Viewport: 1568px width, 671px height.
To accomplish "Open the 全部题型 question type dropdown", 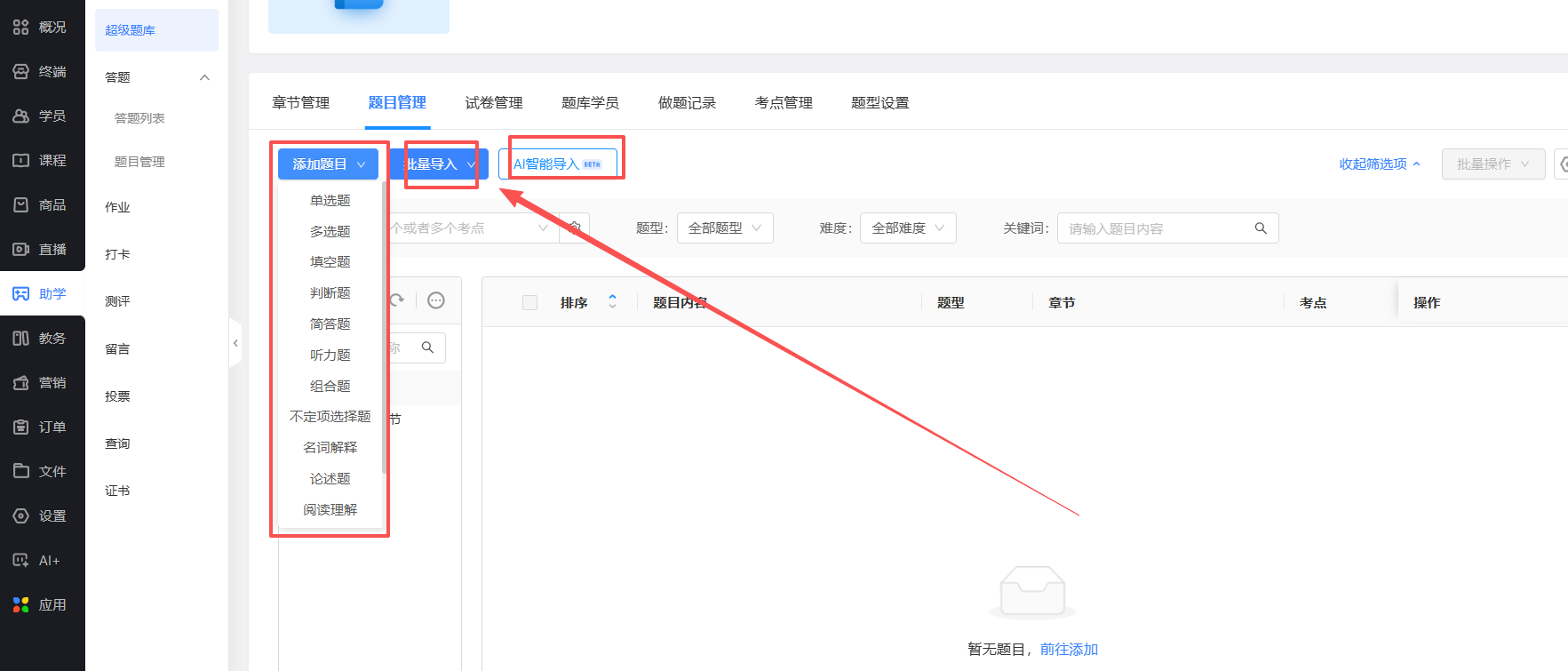I will click(725, 228).
